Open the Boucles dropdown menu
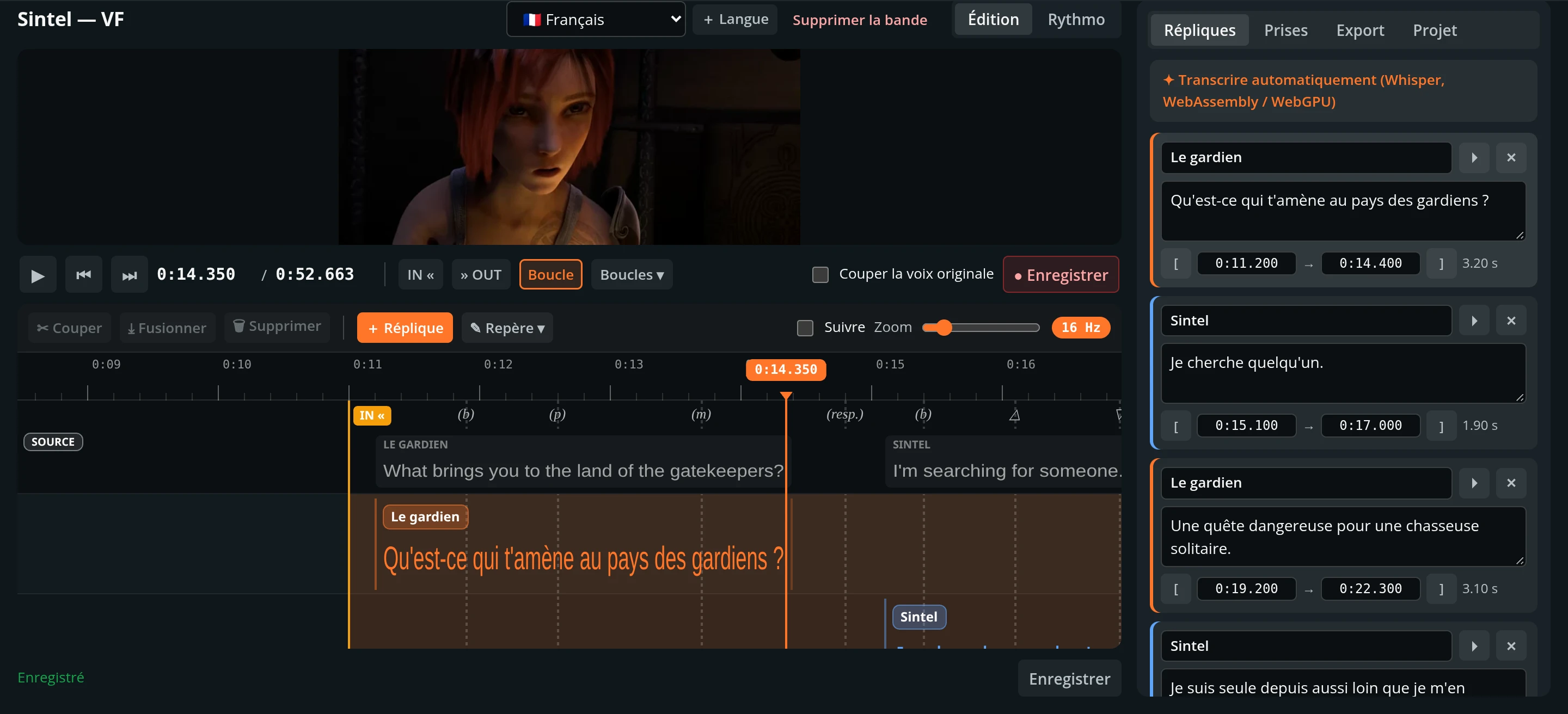Image resolution: width=1568 pixels, height=714 pixels. [x=632, y=275]
